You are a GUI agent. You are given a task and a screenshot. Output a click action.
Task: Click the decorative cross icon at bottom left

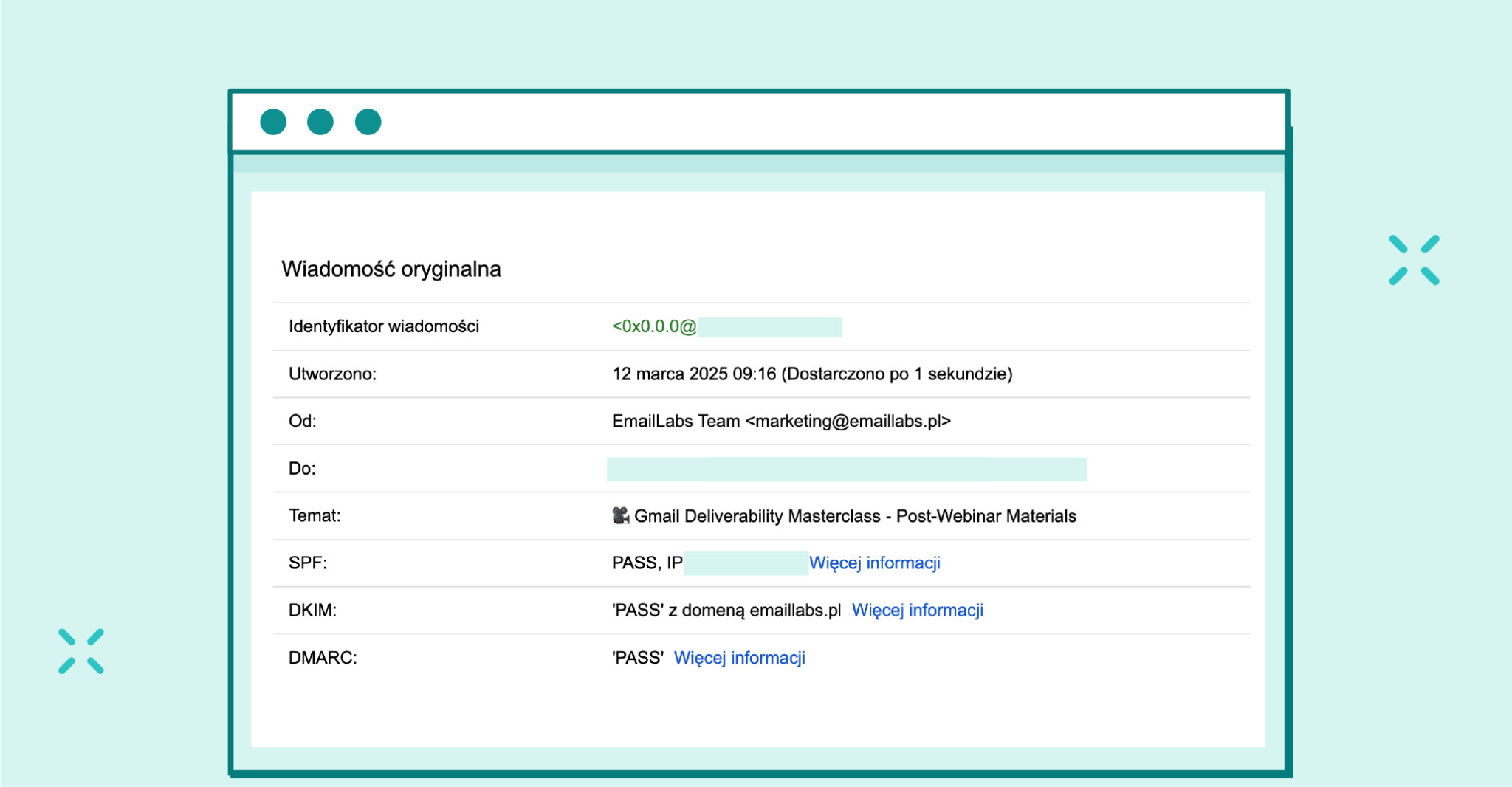(x=81, y=651)
